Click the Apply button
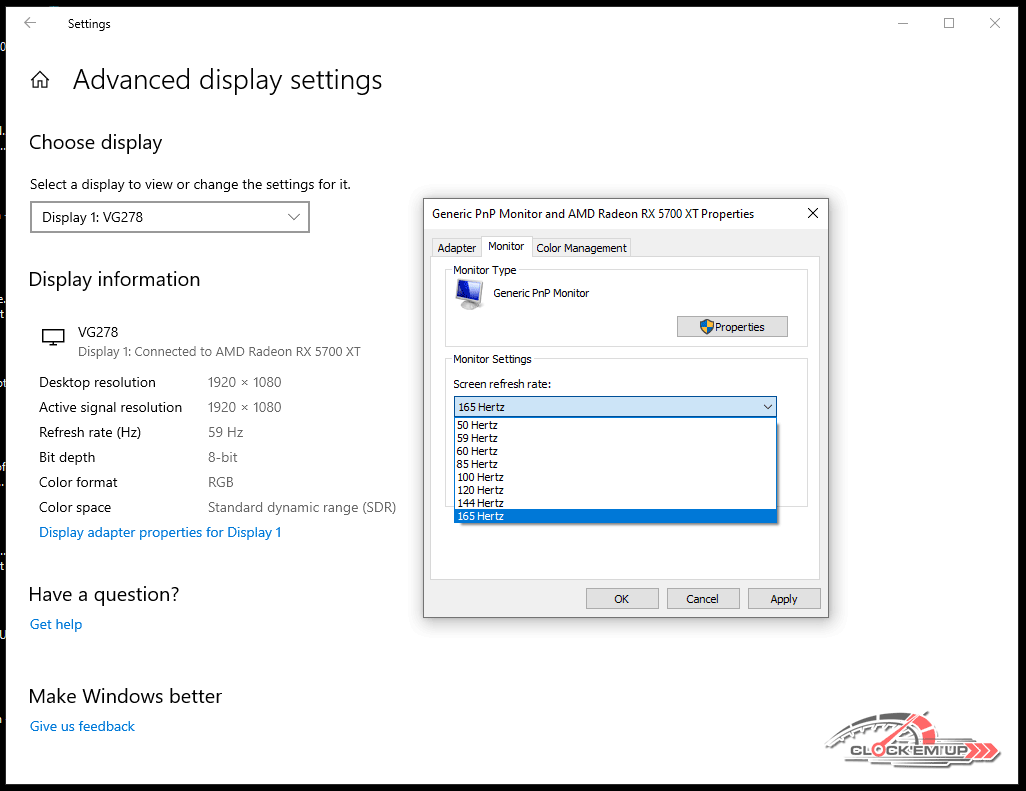The height and width of the screenshot is (791, 1026). (x=783, y=599)
